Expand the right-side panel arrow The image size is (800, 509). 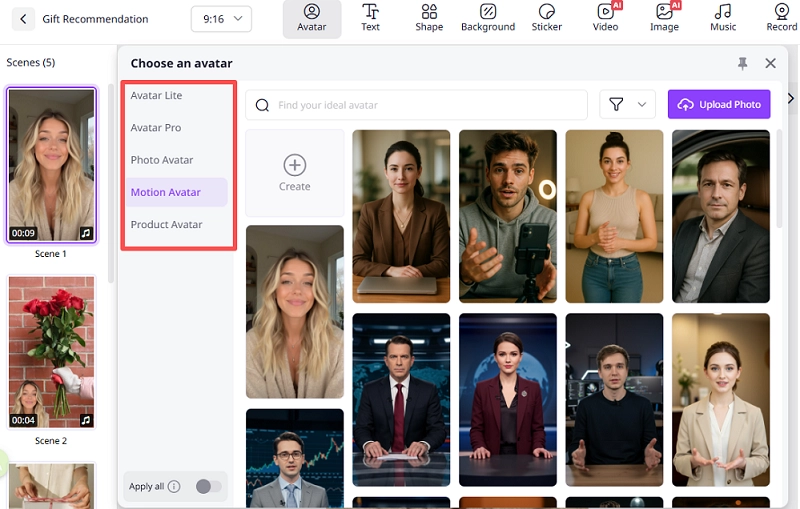point(791,98)
